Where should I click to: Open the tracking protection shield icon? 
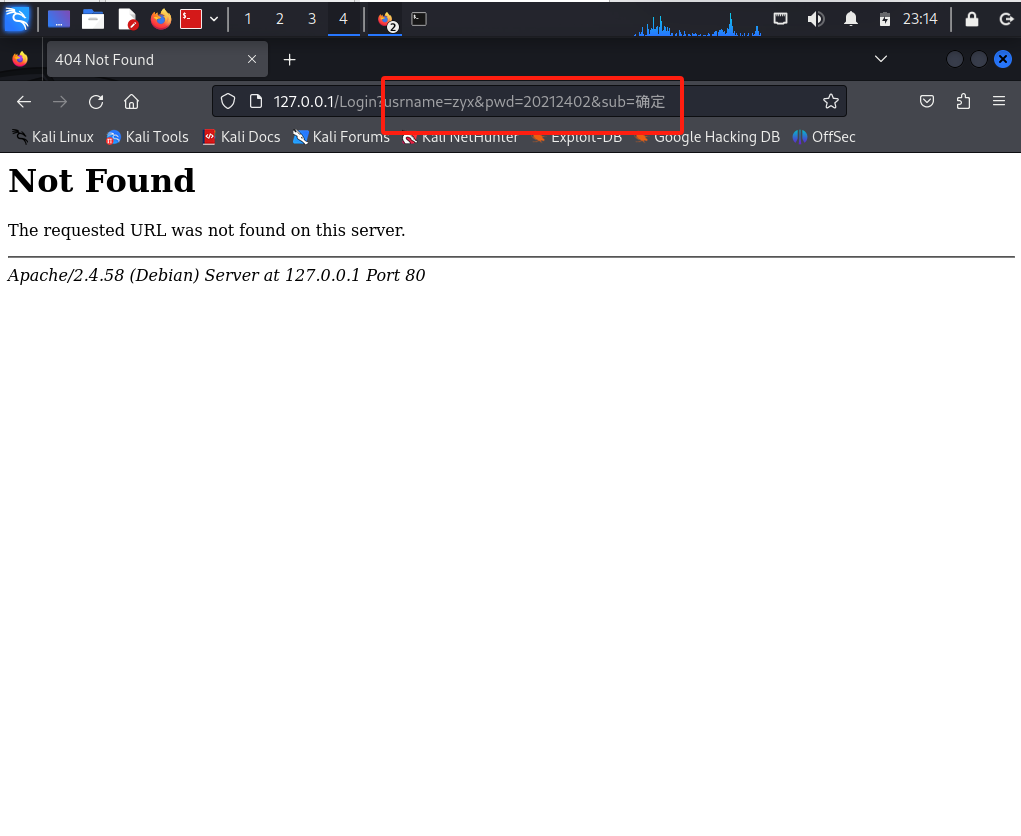pos(228,102)
